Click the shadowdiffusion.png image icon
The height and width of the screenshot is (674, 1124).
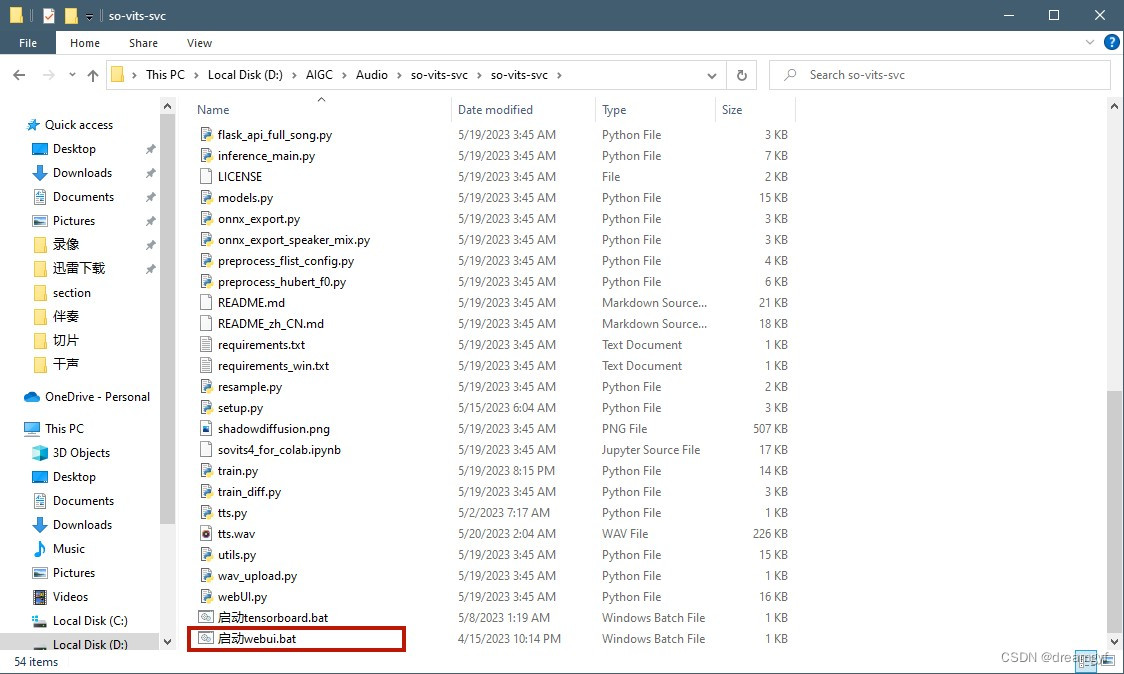(x=206, y=428)
